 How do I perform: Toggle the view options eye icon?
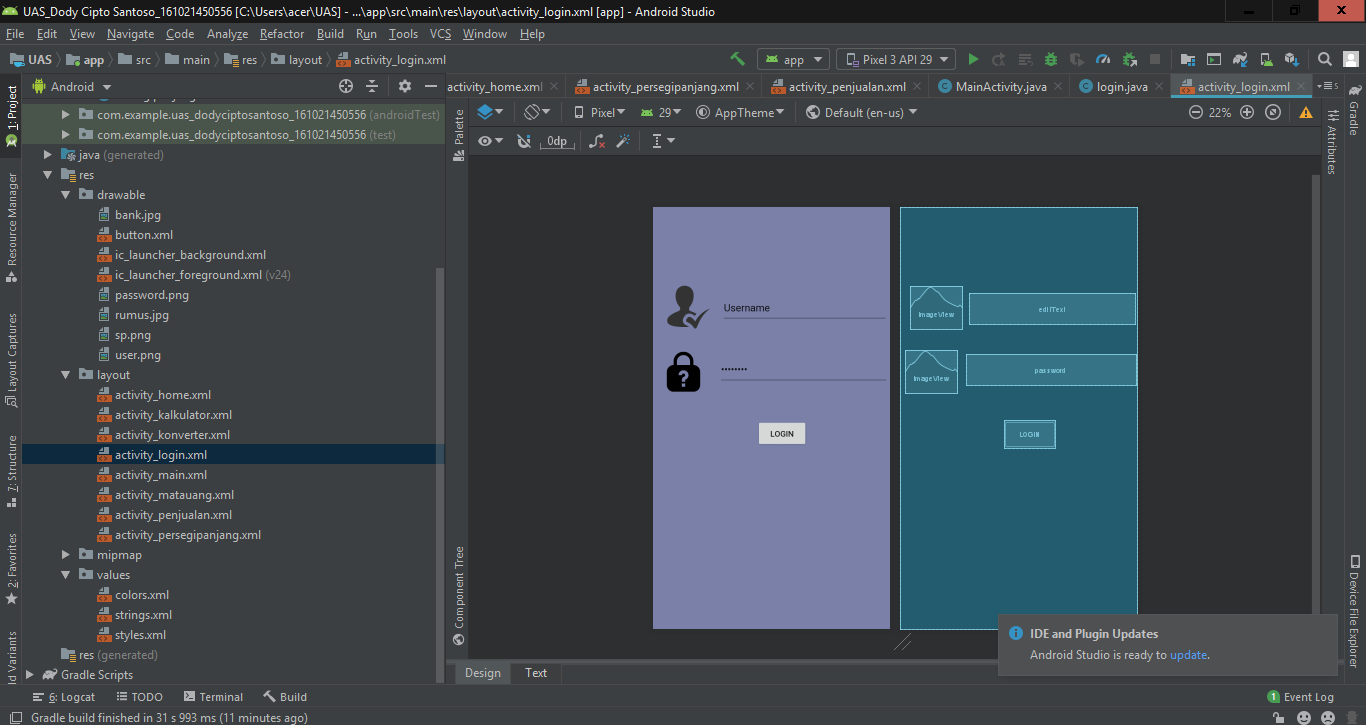[x=486, y=140]
